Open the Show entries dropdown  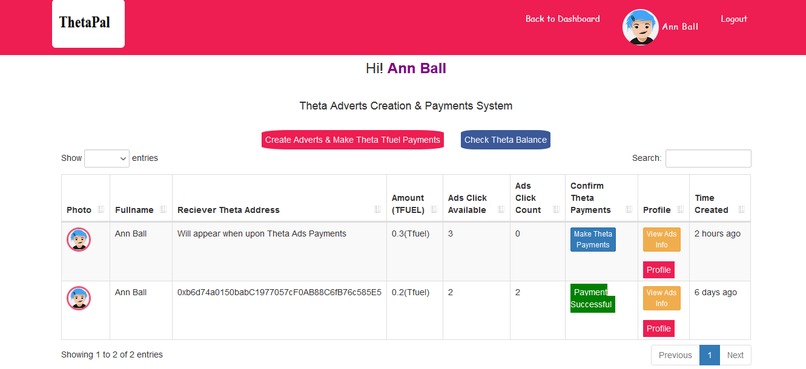[107, 158]
